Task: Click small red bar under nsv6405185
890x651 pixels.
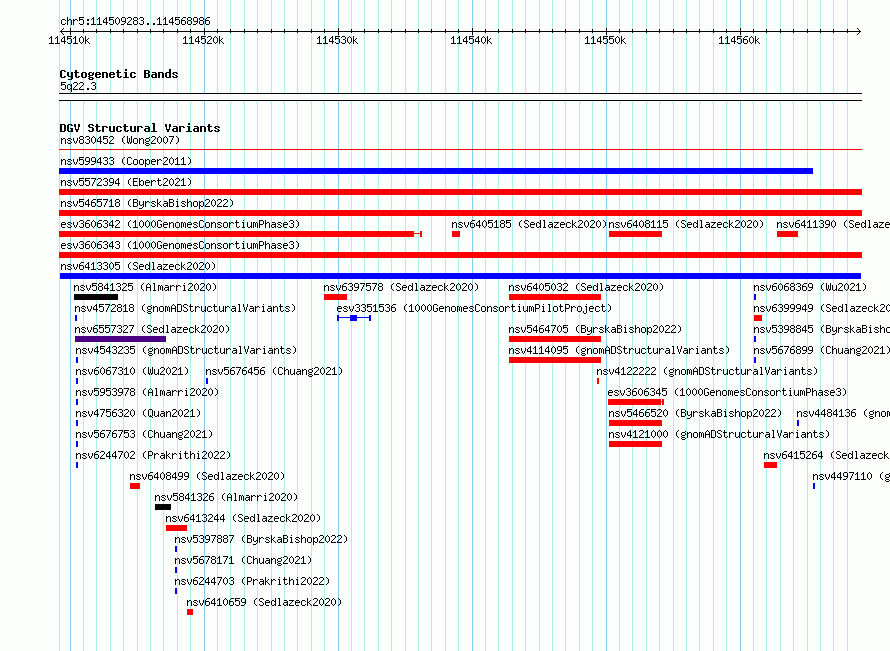Action: (456, 234)
